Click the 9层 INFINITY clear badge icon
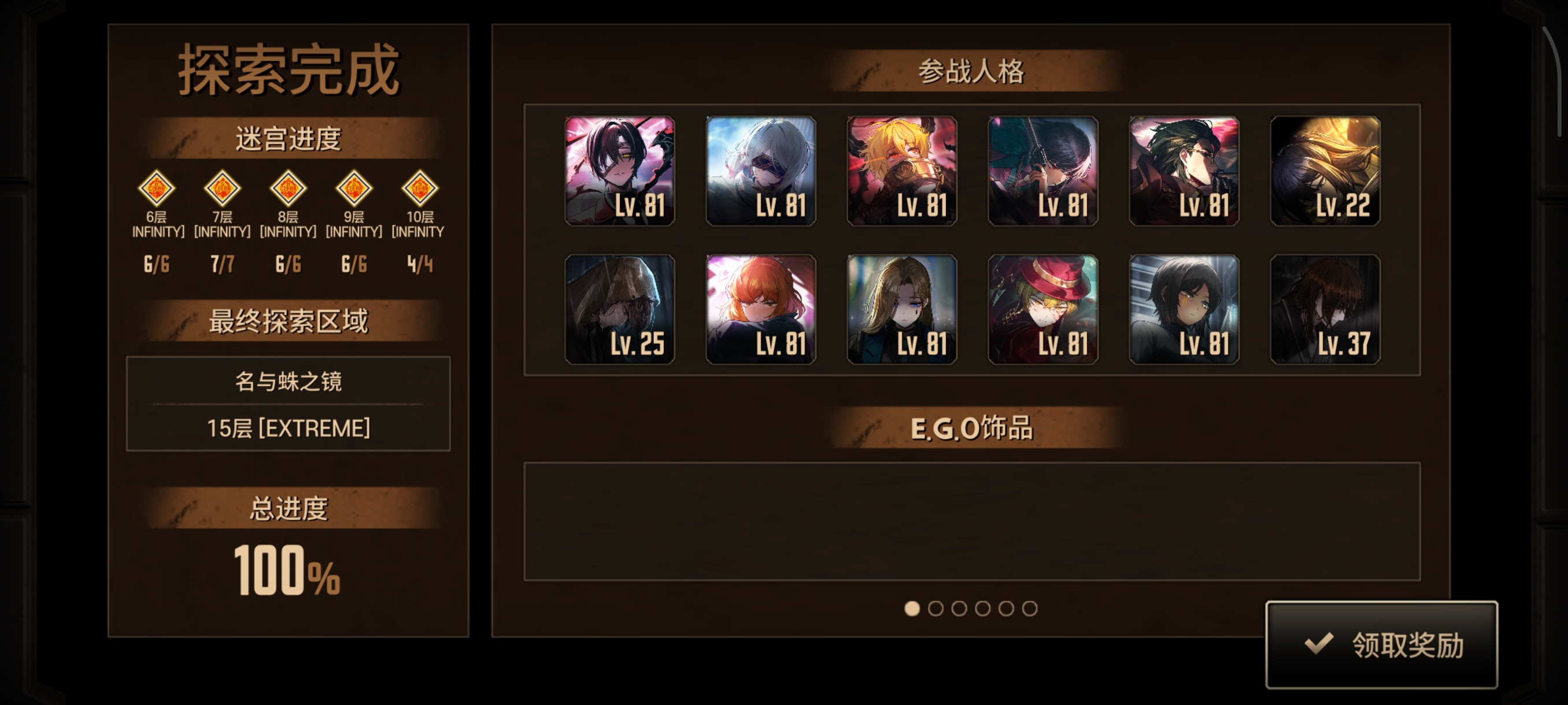This screenshot has height=705, width=1568. 354,188
